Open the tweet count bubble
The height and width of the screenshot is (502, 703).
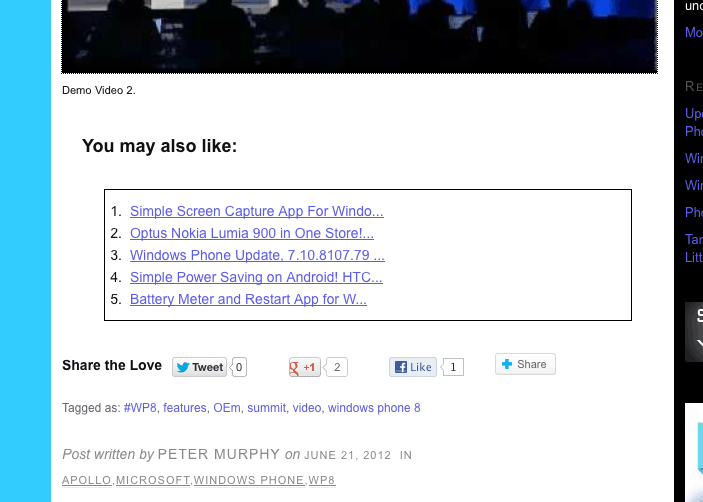coord(239,367)
